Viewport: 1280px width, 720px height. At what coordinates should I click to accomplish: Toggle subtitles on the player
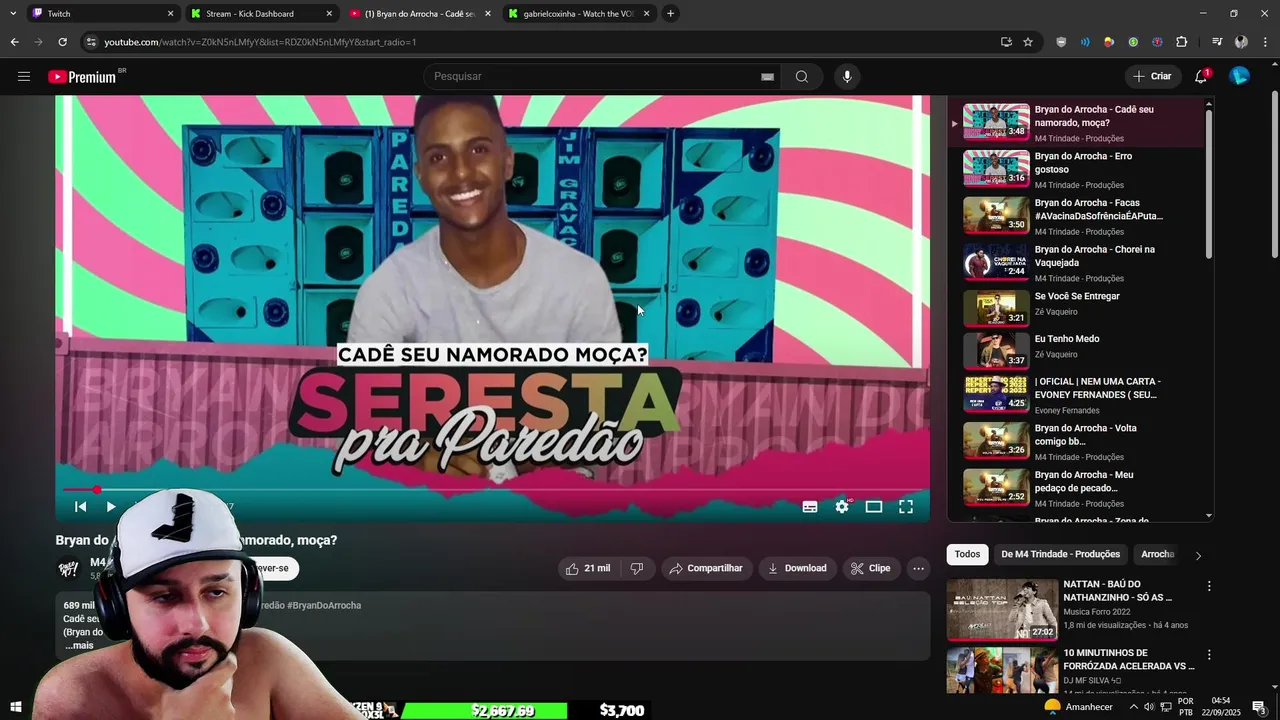810,507
